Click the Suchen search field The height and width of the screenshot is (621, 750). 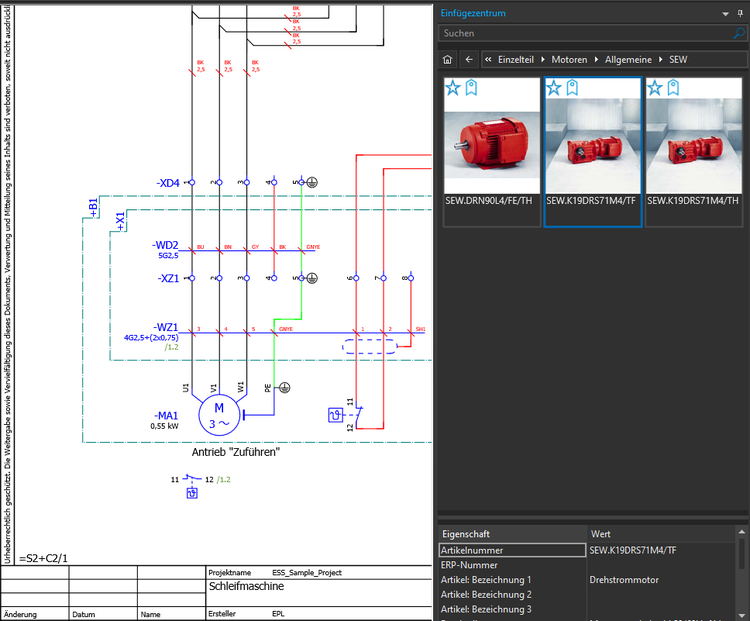click(585, 33)
